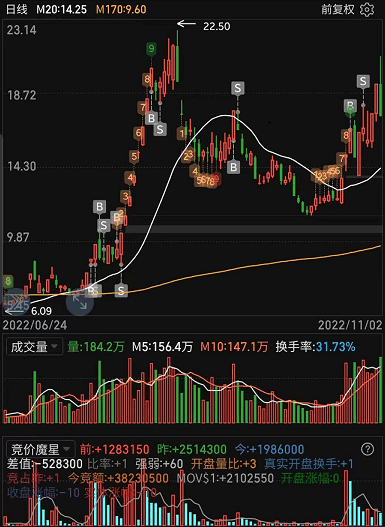Open 成交量 indicator dropdown
This screenshot has width=385, height=527.
point(34,347)
